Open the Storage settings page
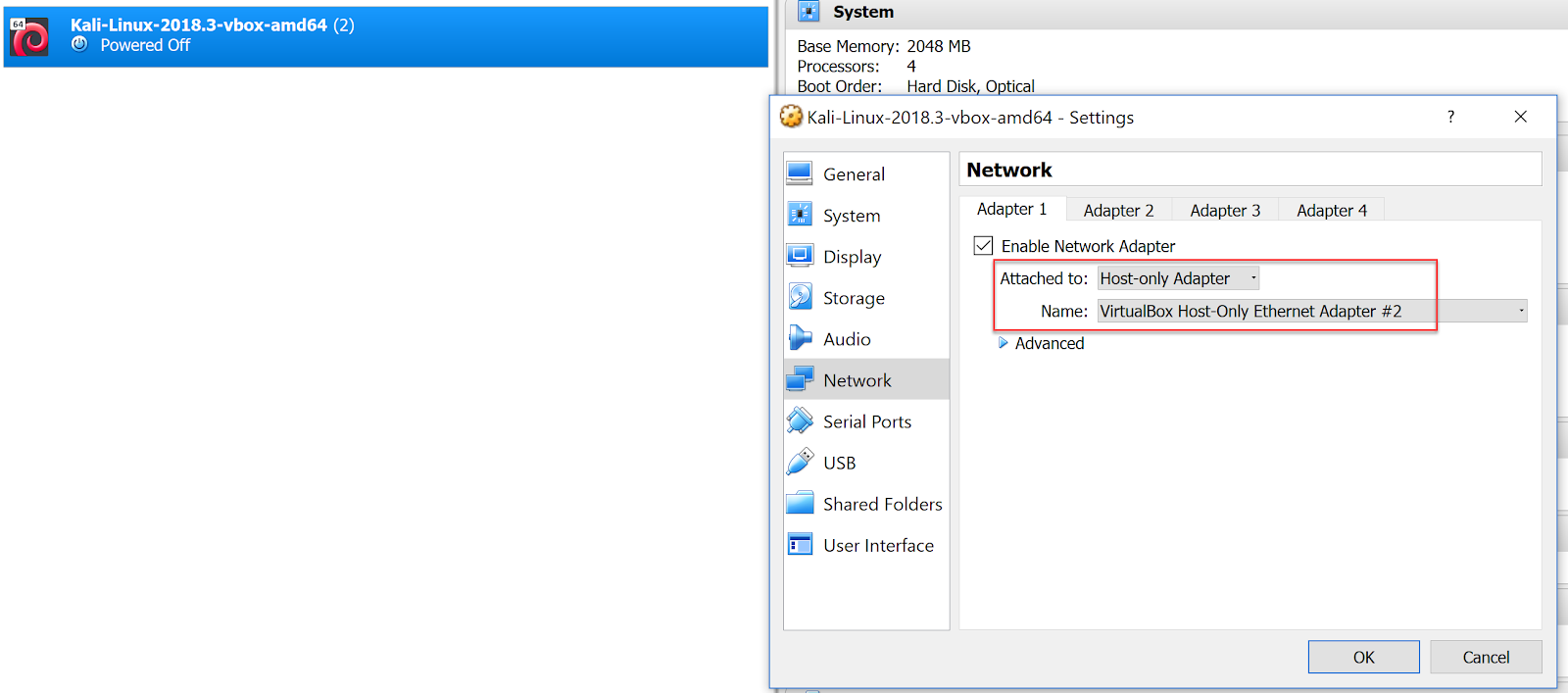 (x=866, y=297)
